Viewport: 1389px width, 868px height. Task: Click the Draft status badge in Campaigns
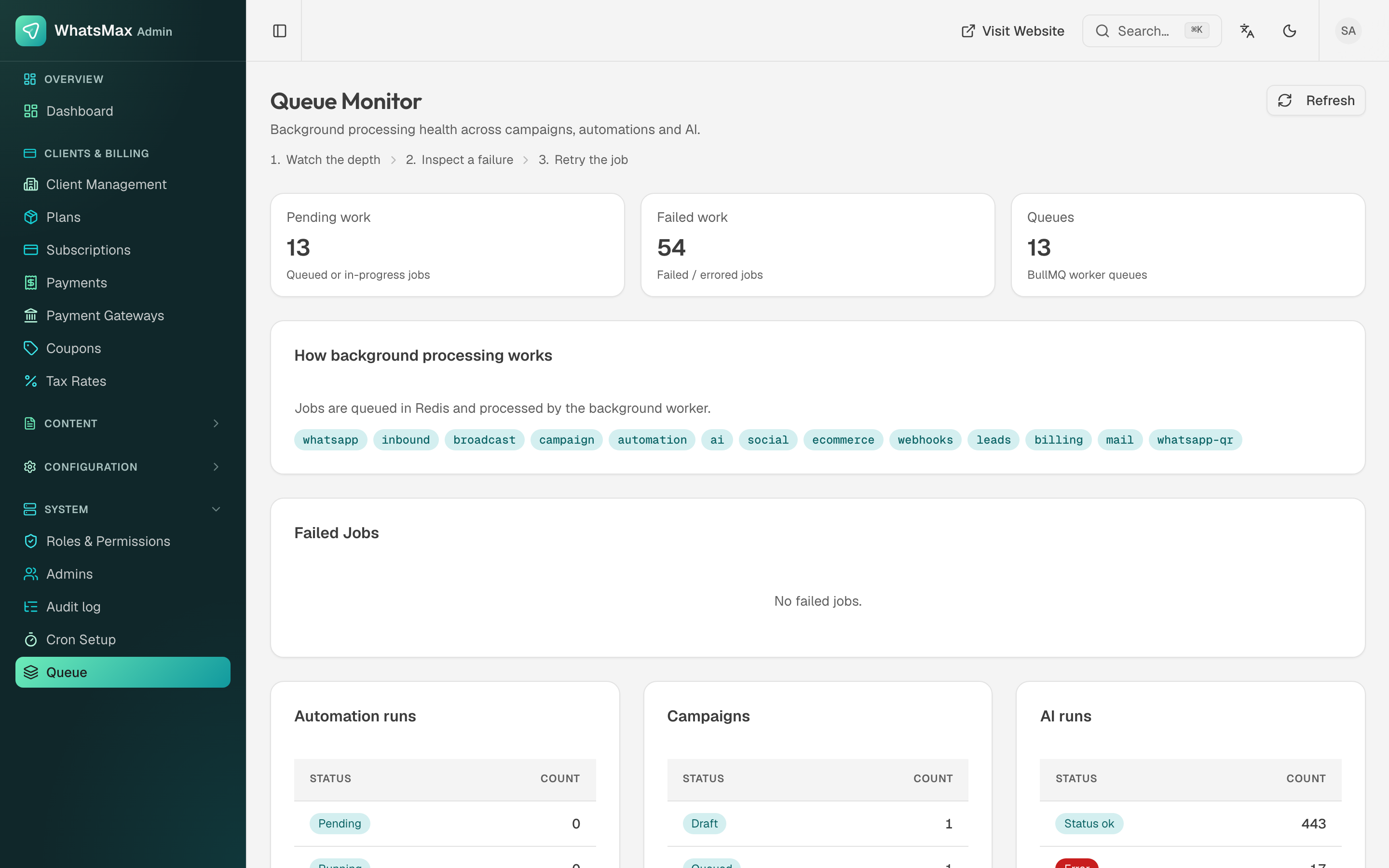(x=704, y=823)
